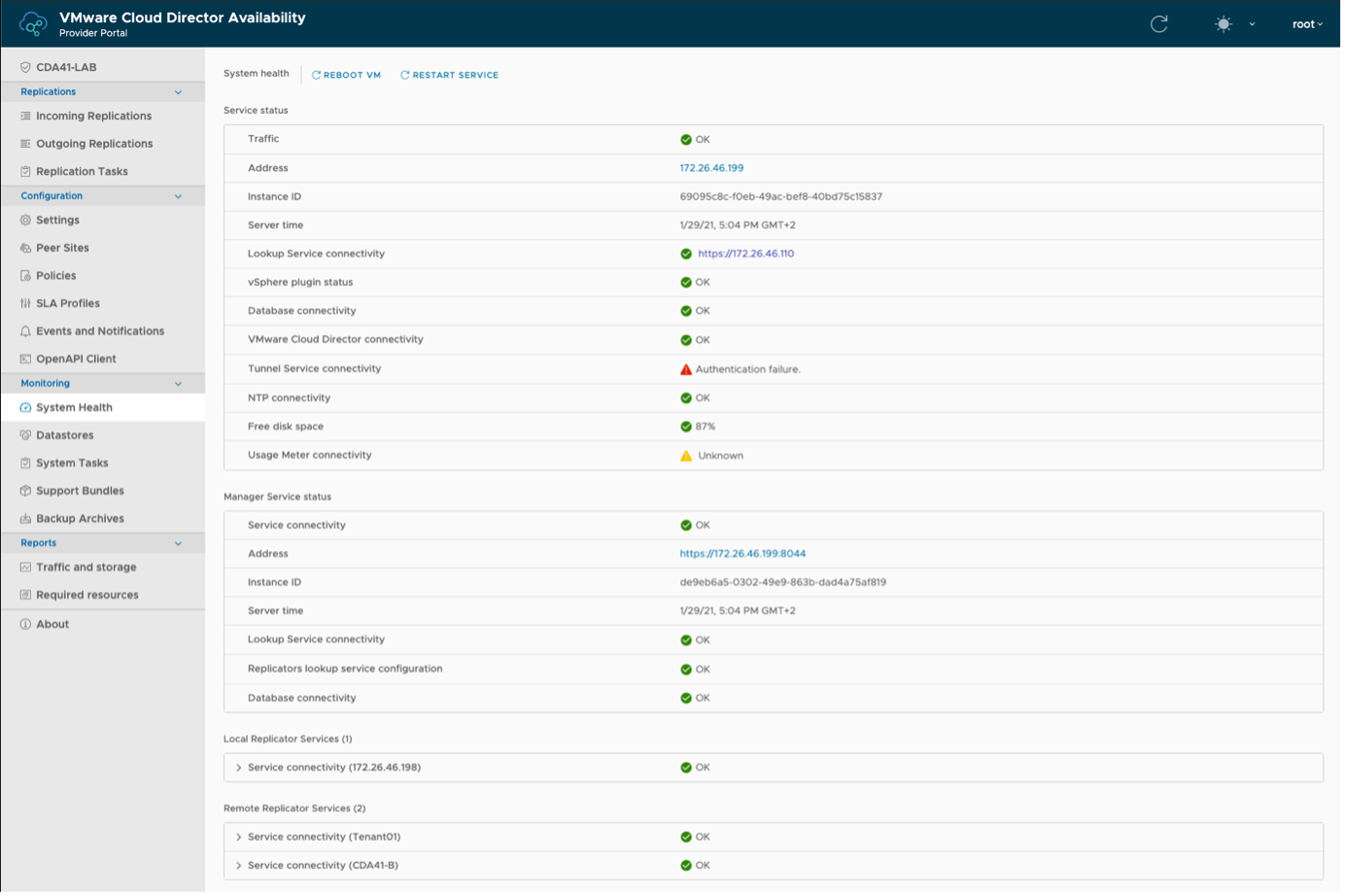
Task: Click the Datastores icon in sidebar
Action: coord(25,435)
